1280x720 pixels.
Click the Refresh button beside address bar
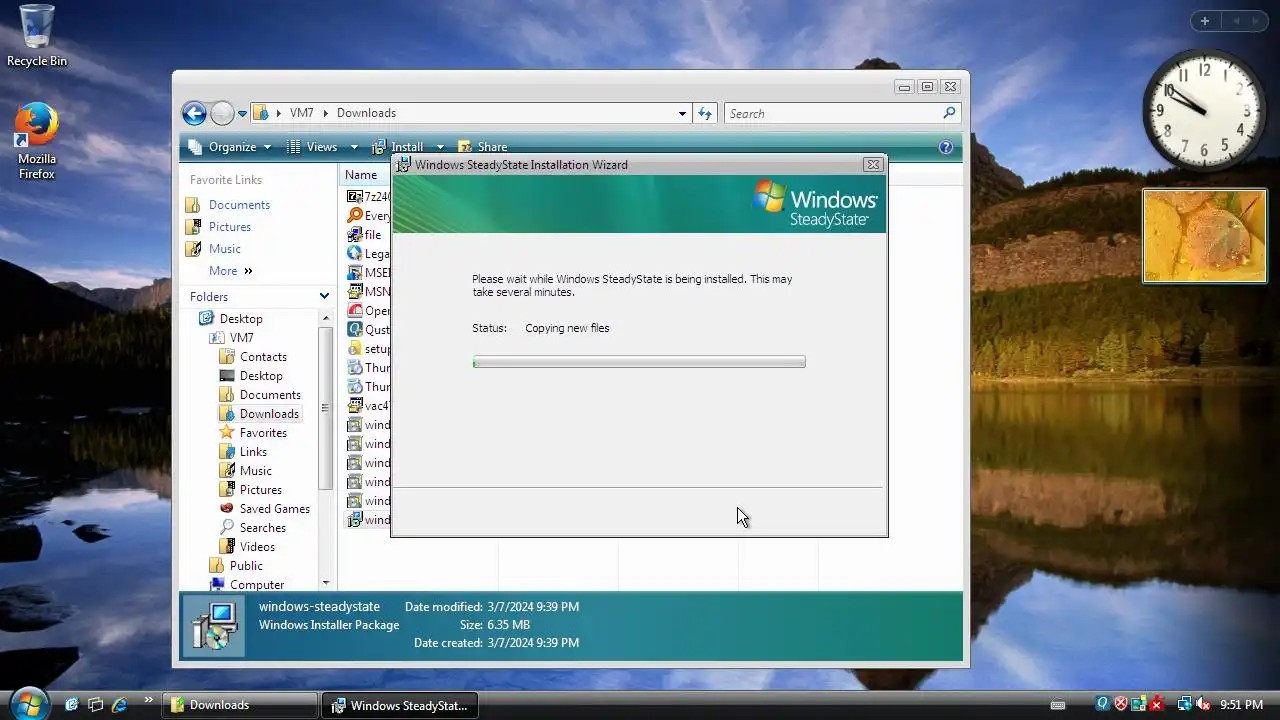[x=705, y=114]
